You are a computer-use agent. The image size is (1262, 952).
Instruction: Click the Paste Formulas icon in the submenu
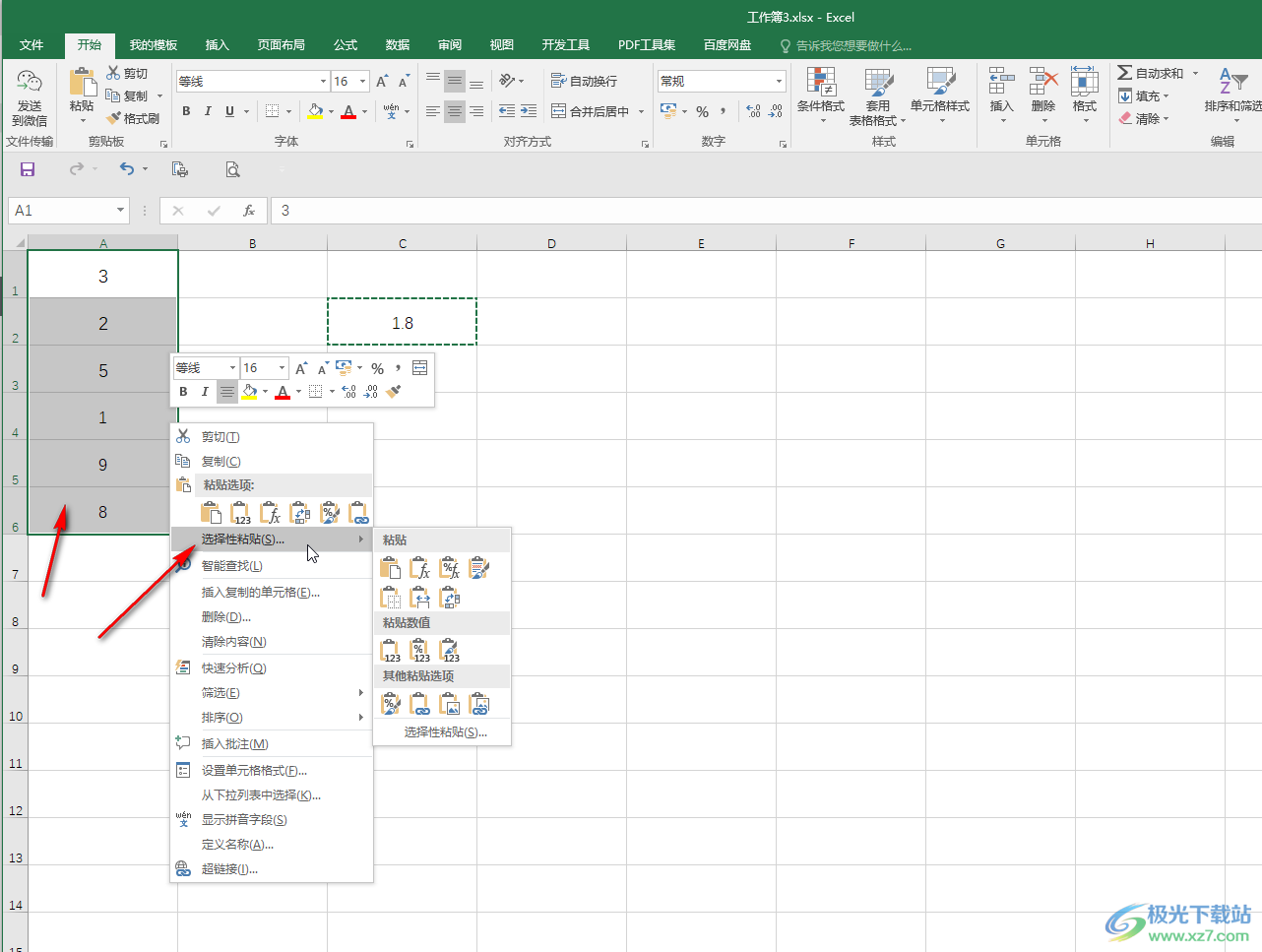[420, 568]
